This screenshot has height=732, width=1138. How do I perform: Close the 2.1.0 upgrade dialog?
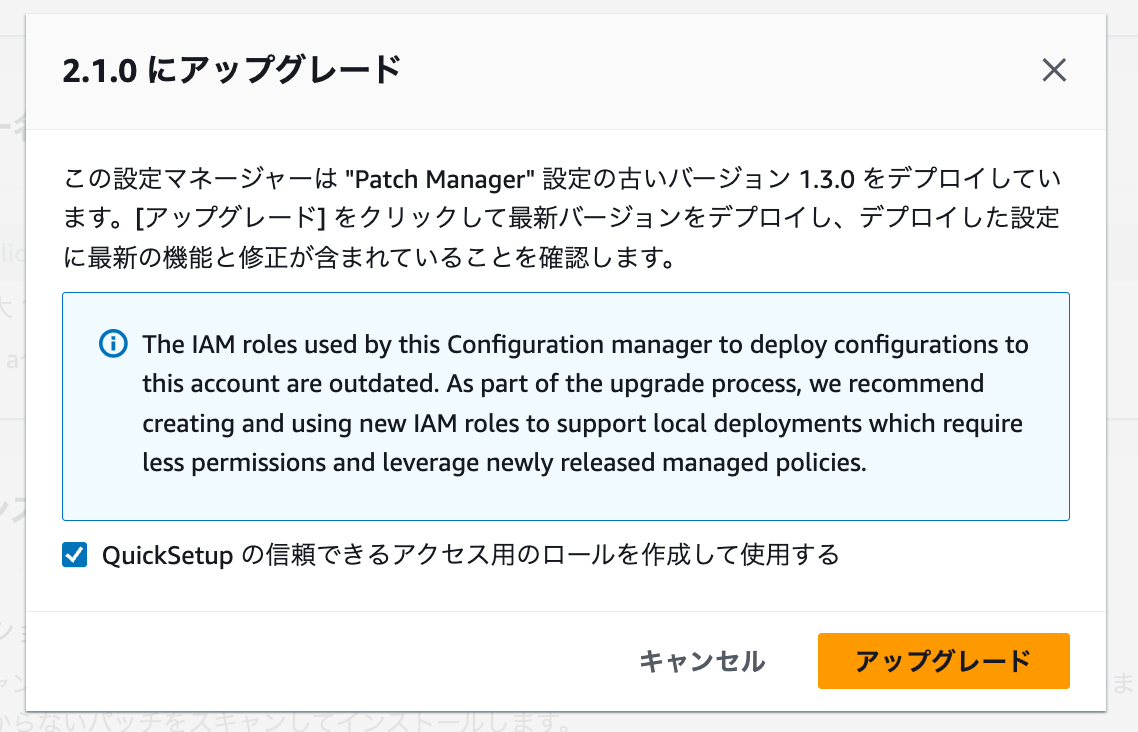click(1054, 70)
